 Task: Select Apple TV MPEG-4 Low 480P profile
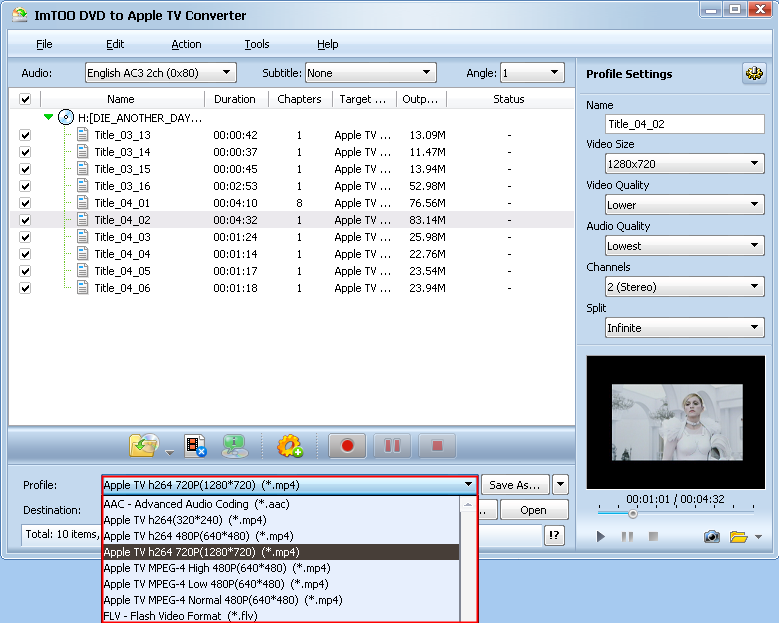281,584
